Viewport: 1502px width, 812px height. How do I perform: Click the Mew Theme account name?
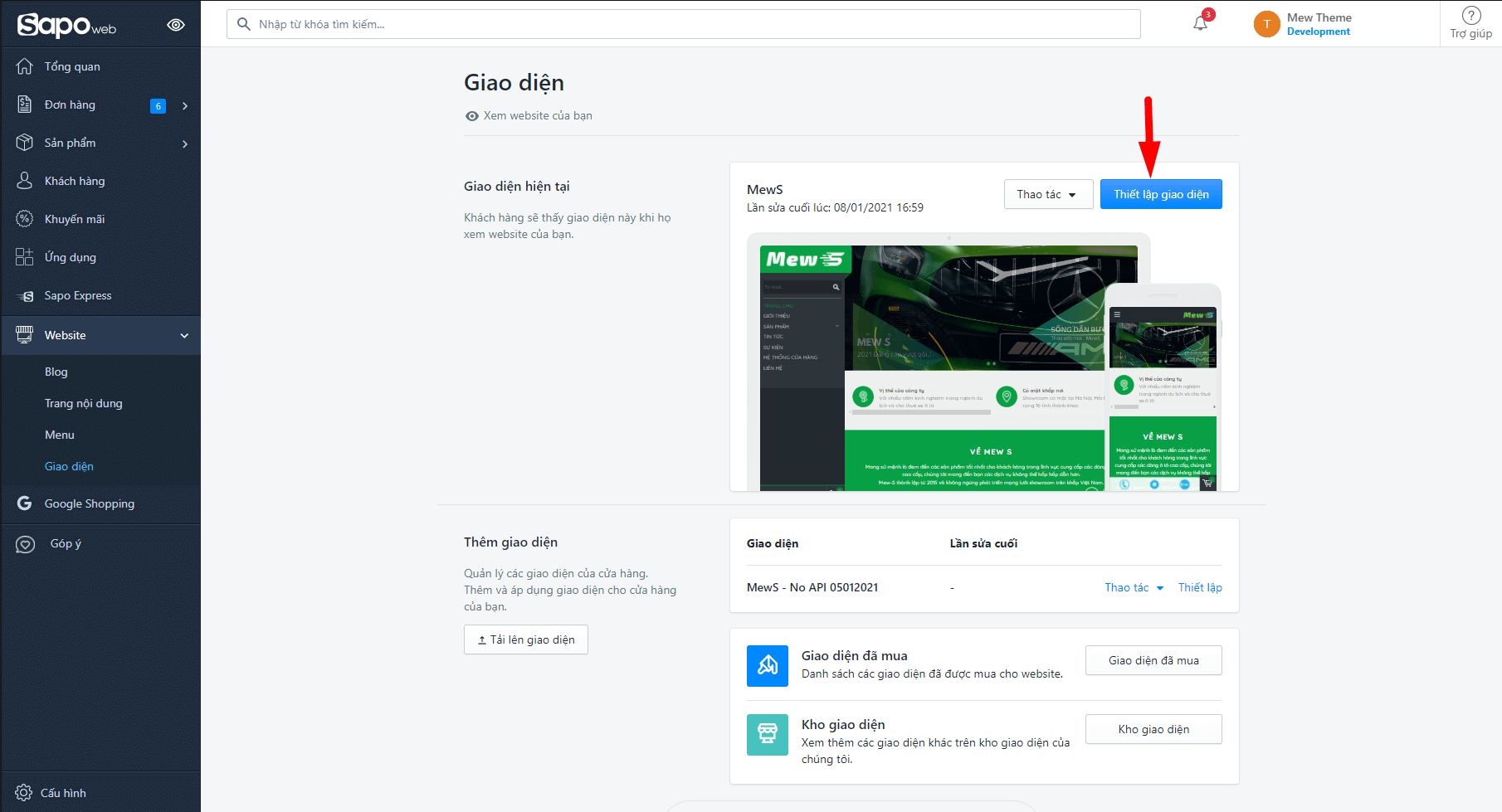(1319, 17)
